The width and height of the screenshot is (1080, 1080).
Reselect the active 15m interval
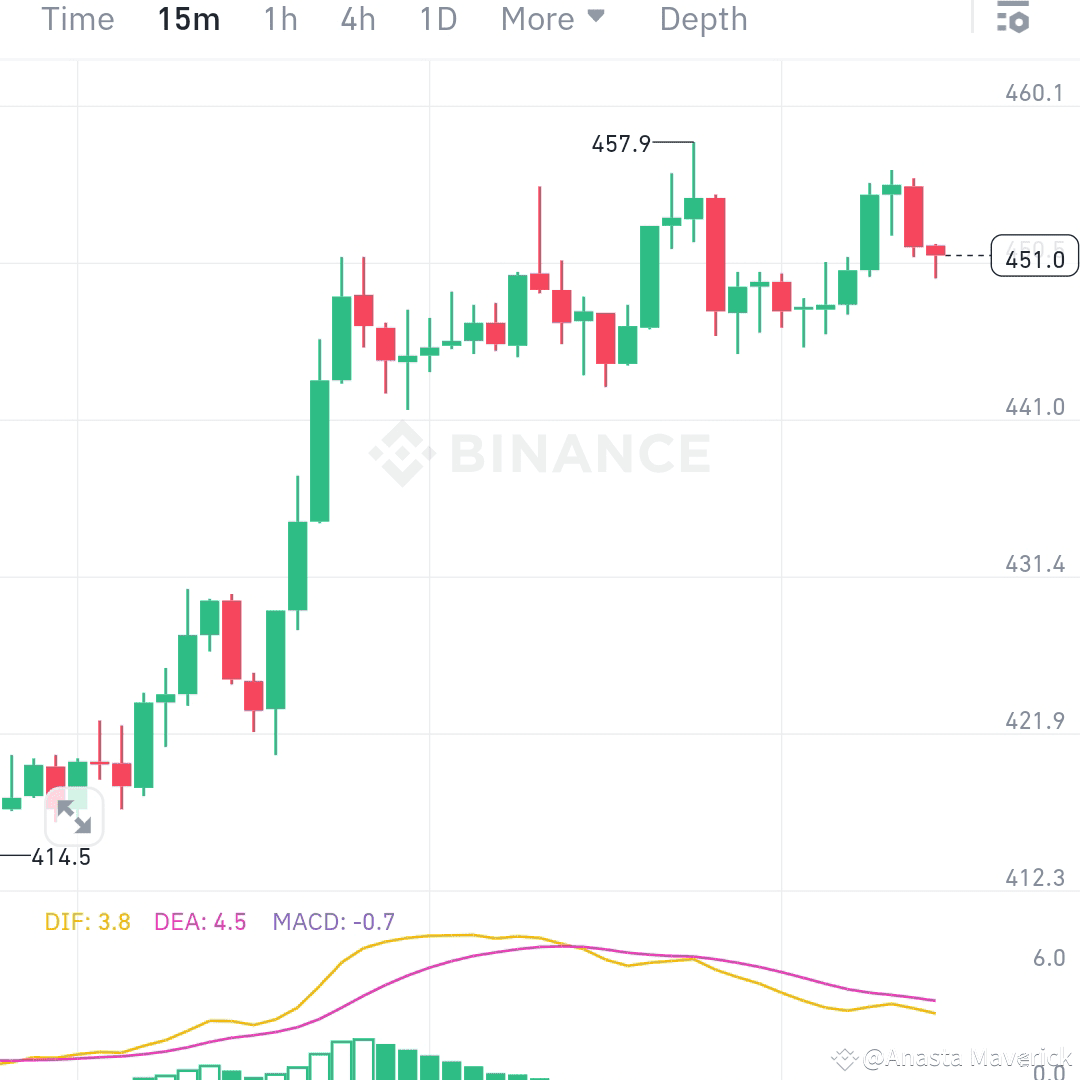pos(189,18)
